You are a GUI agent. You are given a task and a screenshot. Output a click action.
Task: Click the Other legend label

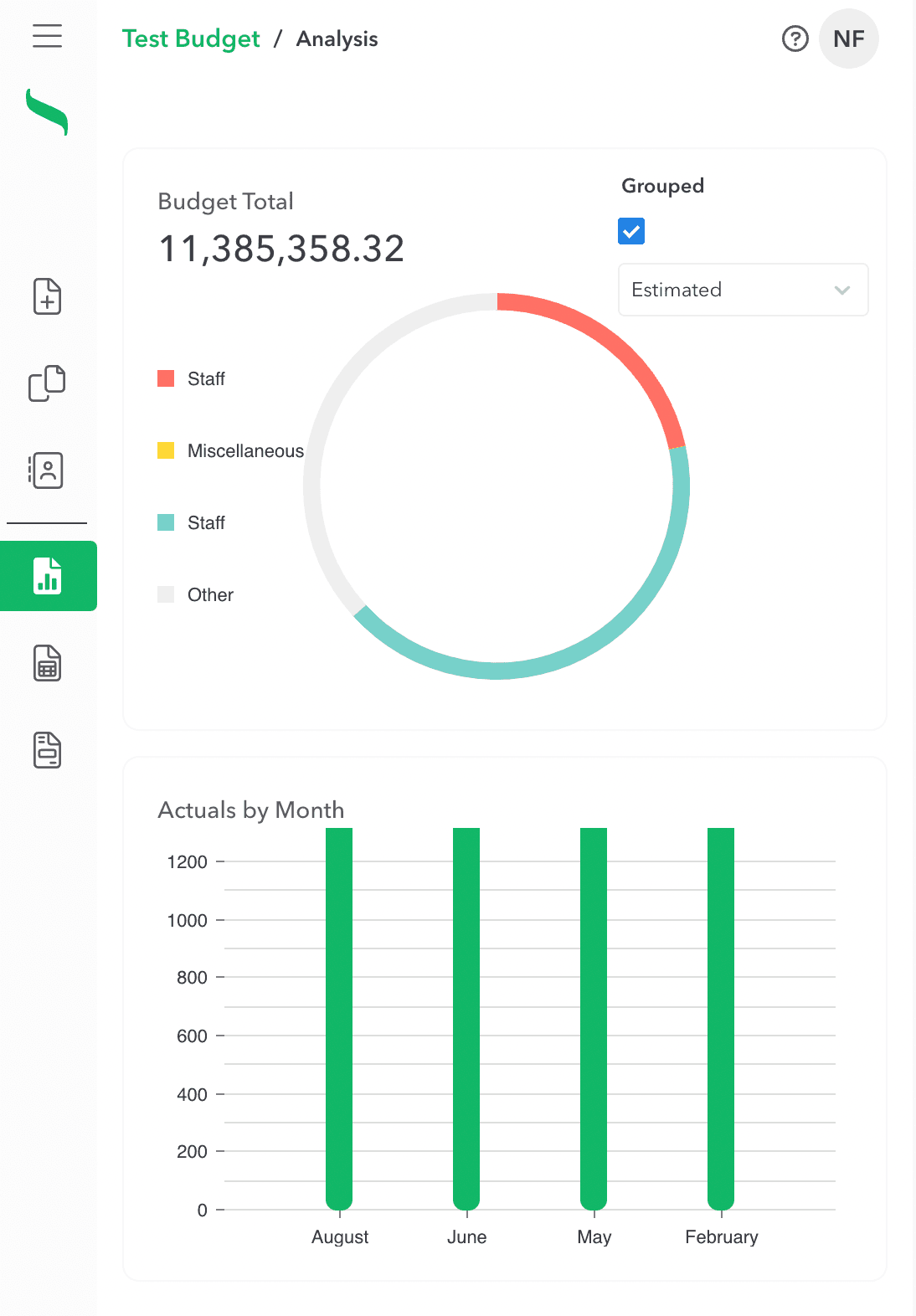[210, 594]
